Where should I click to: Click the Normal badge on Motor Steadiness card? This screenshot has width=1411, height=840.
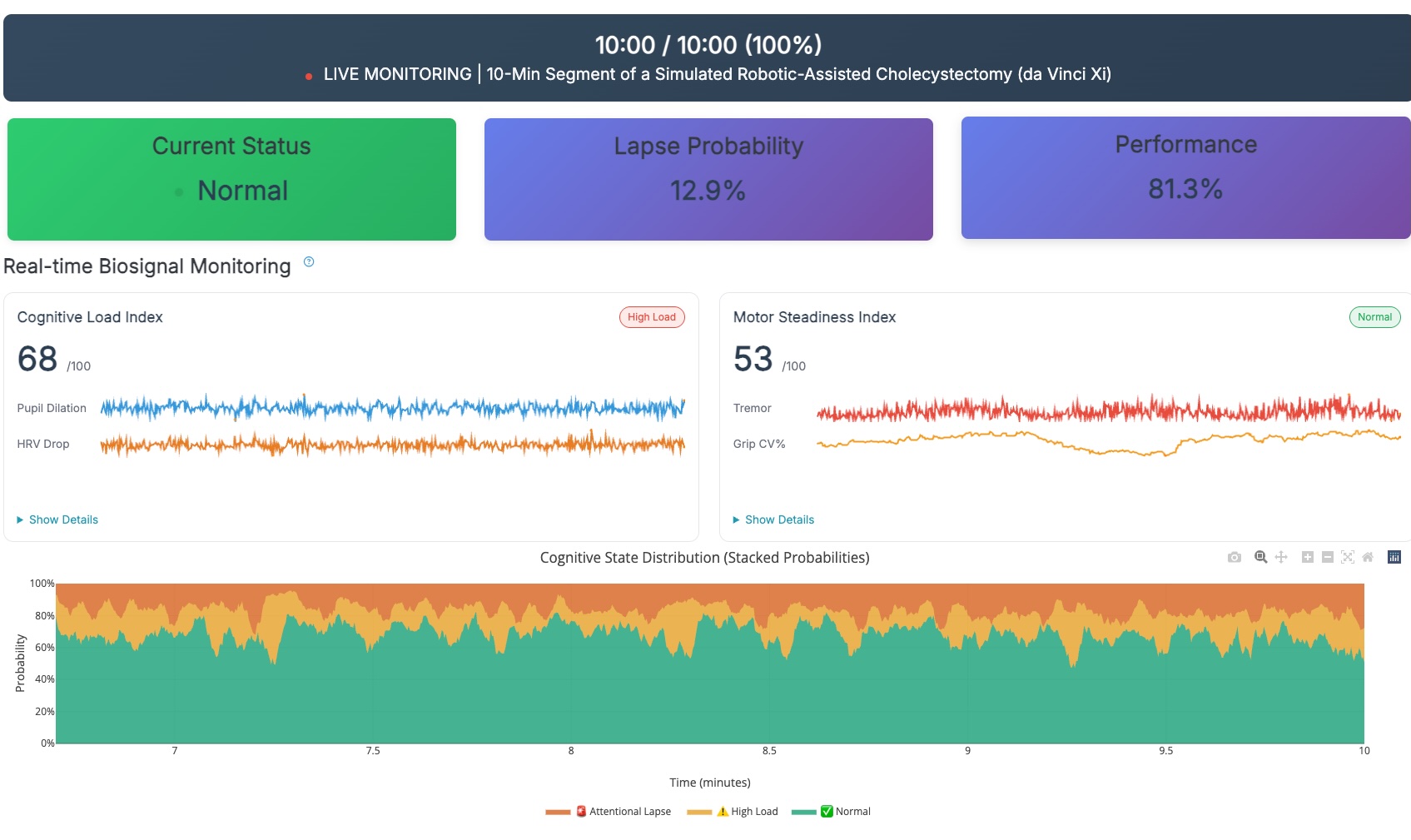pyautogui.click(x=1374, y=317)
